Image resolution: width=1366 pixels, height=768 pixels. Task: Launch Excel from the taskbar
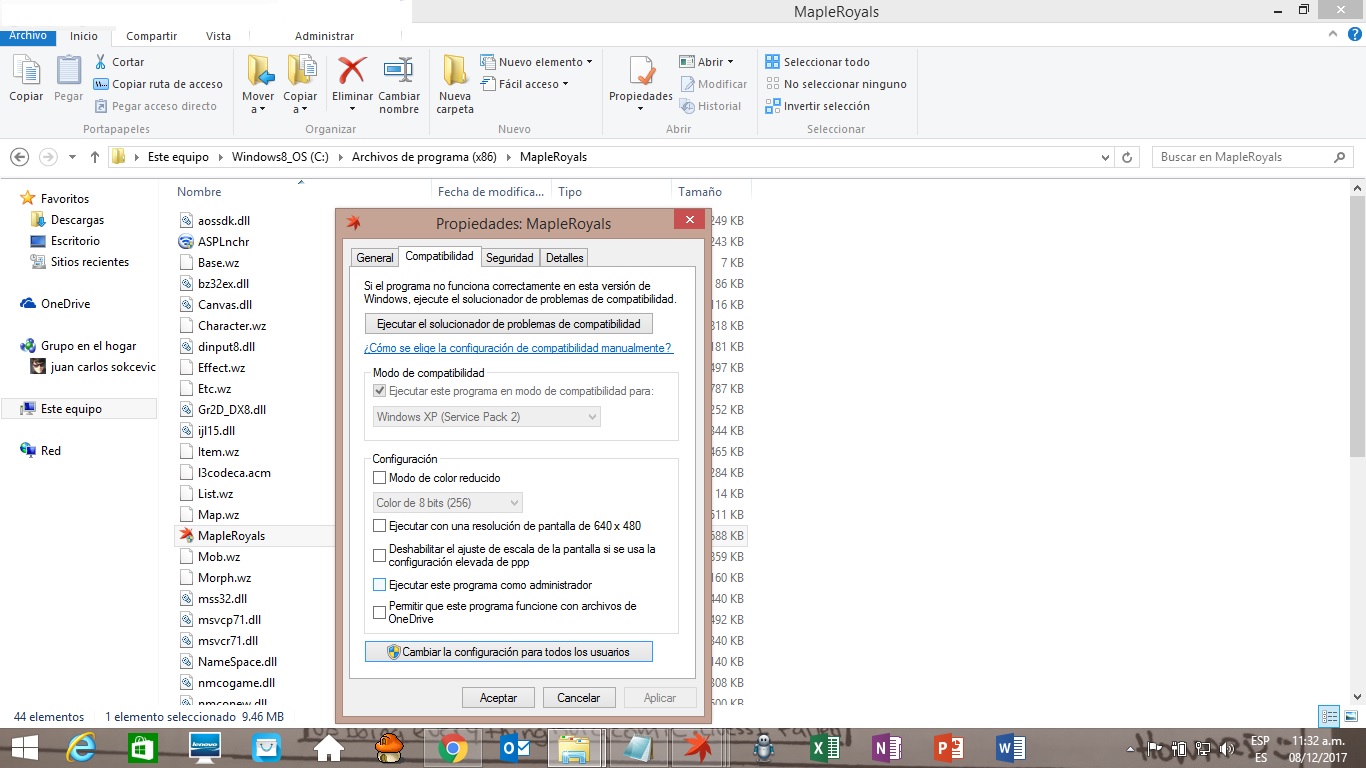(825, 748)
